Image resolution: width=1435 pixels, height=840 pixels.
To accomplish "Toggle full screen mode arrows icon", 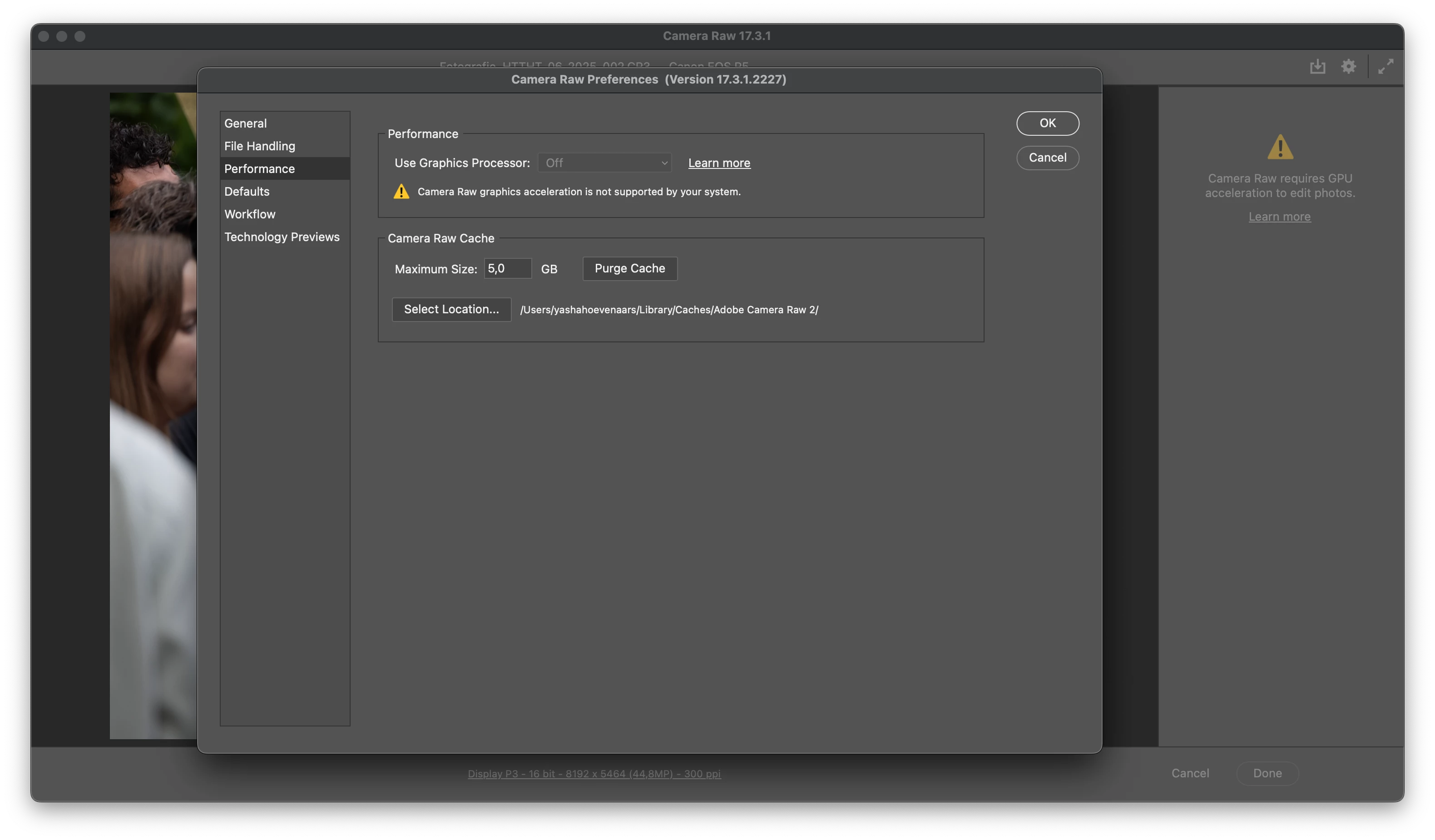I will tap(1386, 67).
